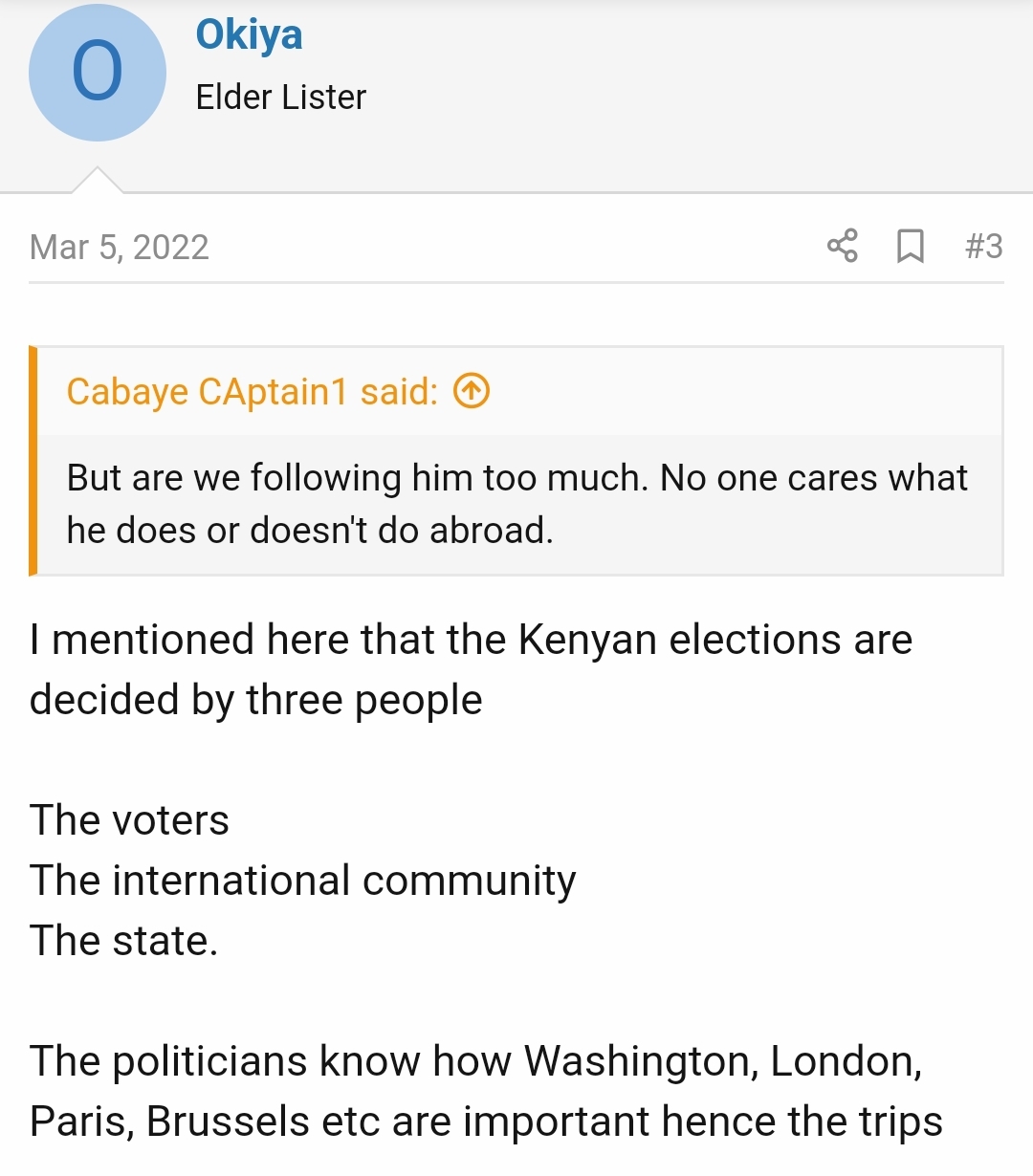Bookmark this post
The height and width of the screenshot is (1176, 1033).
pyautogui.click(x=910, y=247)
